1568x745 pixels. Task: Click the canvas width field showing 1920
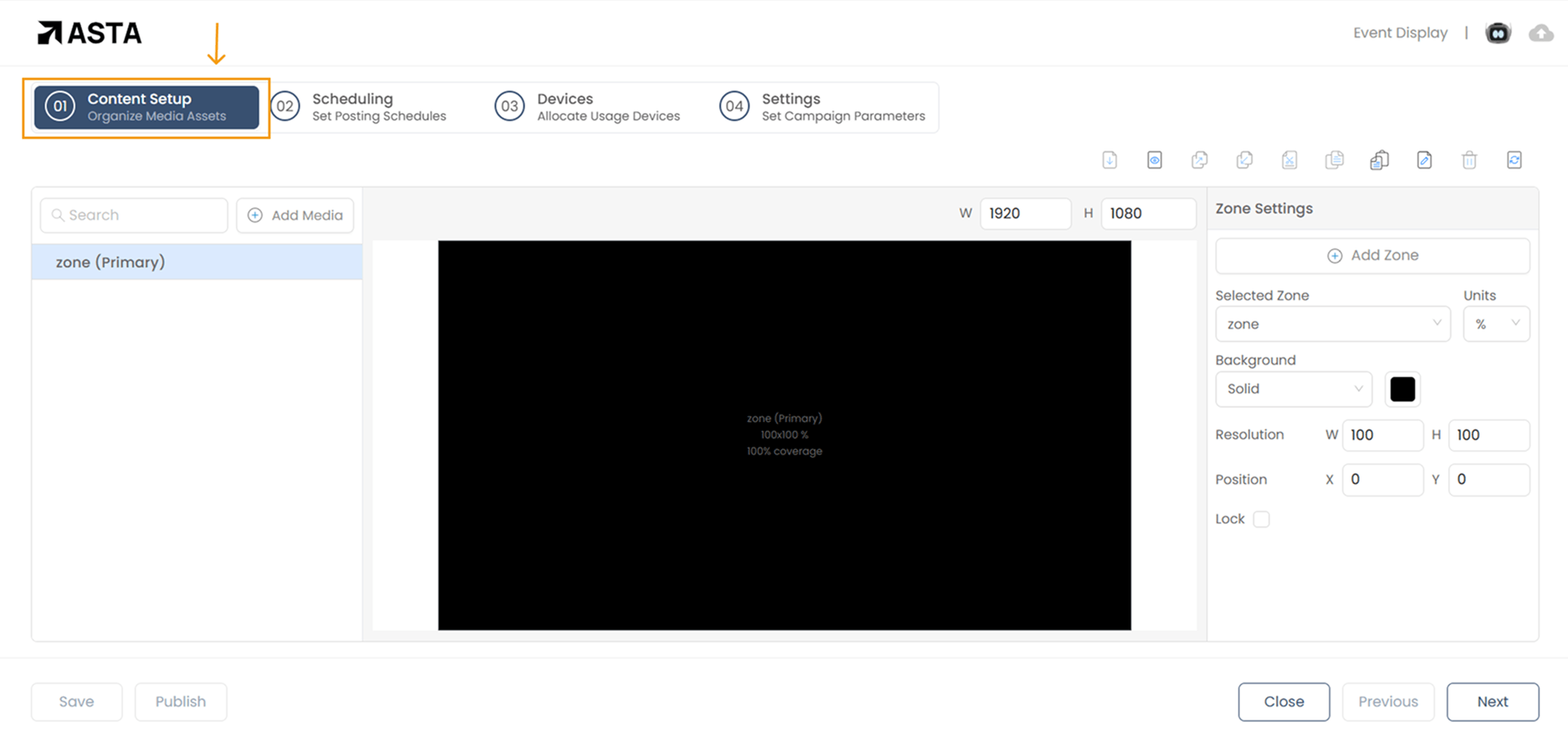coord(1024,213)
